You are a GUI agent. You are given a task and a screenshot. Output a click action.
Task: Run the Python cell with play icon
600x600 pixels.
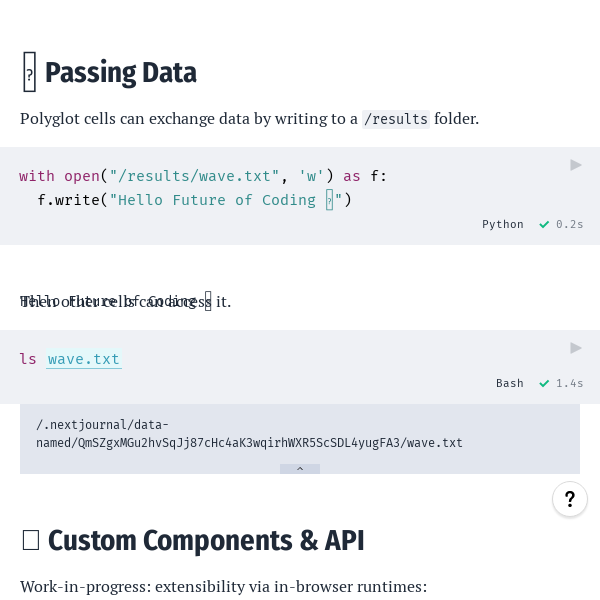[x=576, y=165]
